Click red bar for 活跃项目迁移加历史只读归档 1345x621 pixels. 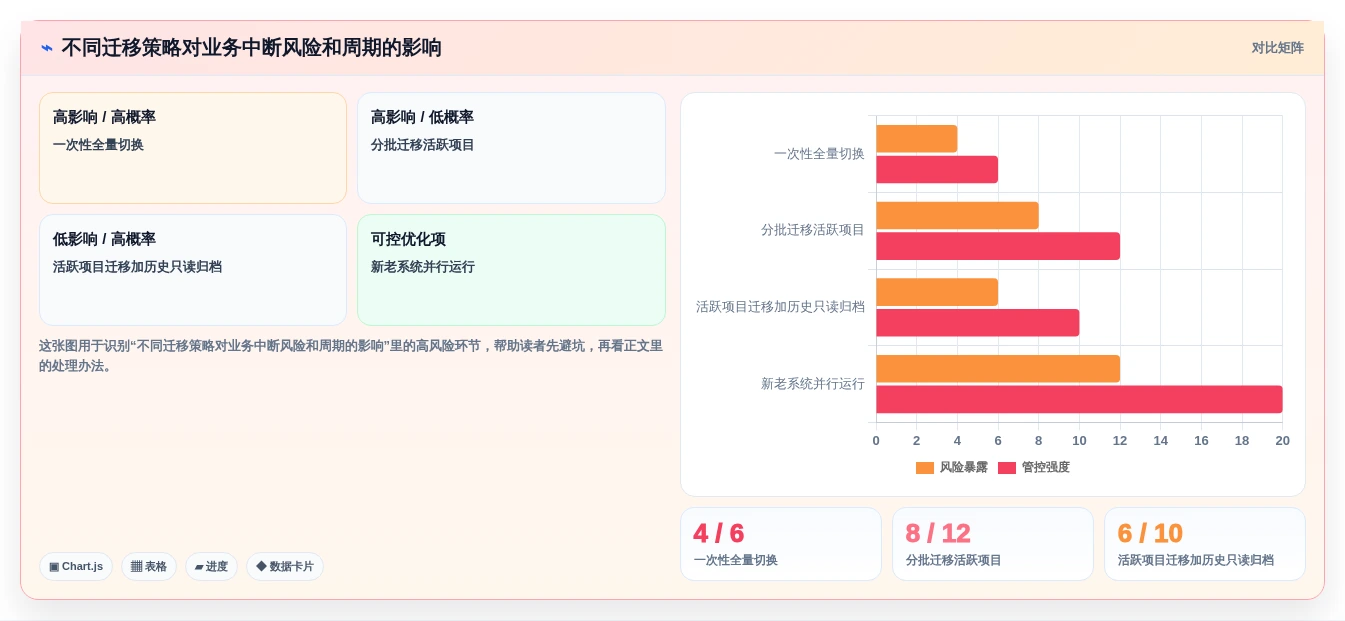978,323
